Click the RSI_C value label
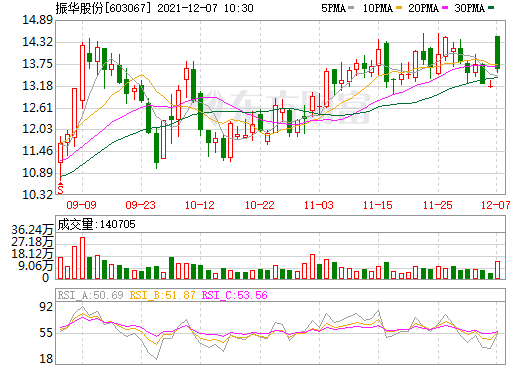Screen dimensions: 520x365 [x=235, y=295]
